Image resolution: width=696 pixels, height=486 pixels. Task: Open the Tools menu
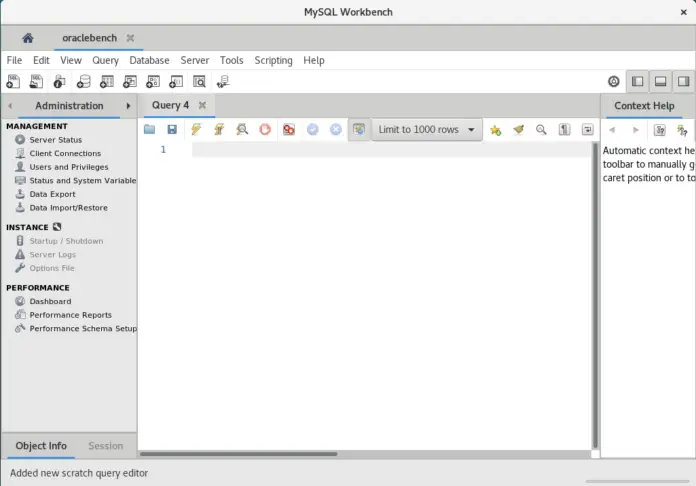(232, 60)
